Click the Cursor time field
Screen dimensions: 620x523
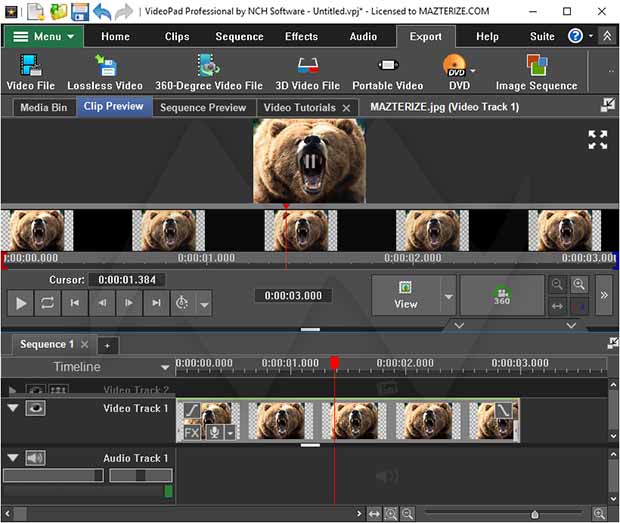pos(127,280)
